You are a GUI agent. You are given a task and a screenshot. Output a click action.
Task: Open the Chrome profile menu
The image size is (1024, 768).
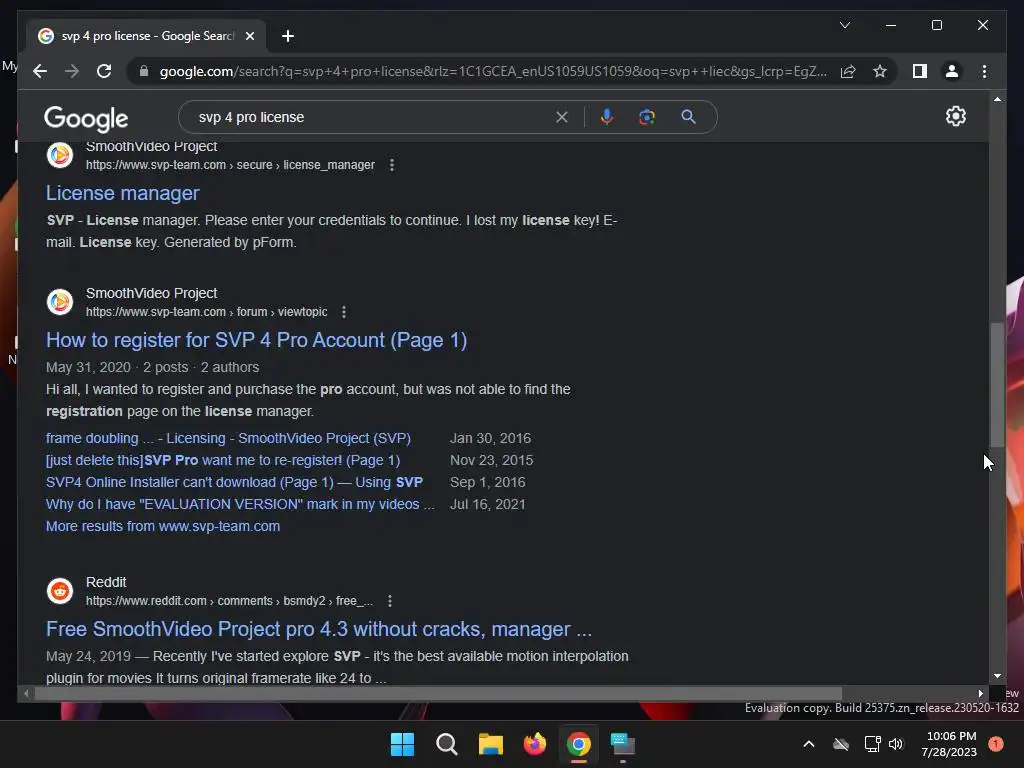[952, 71]
